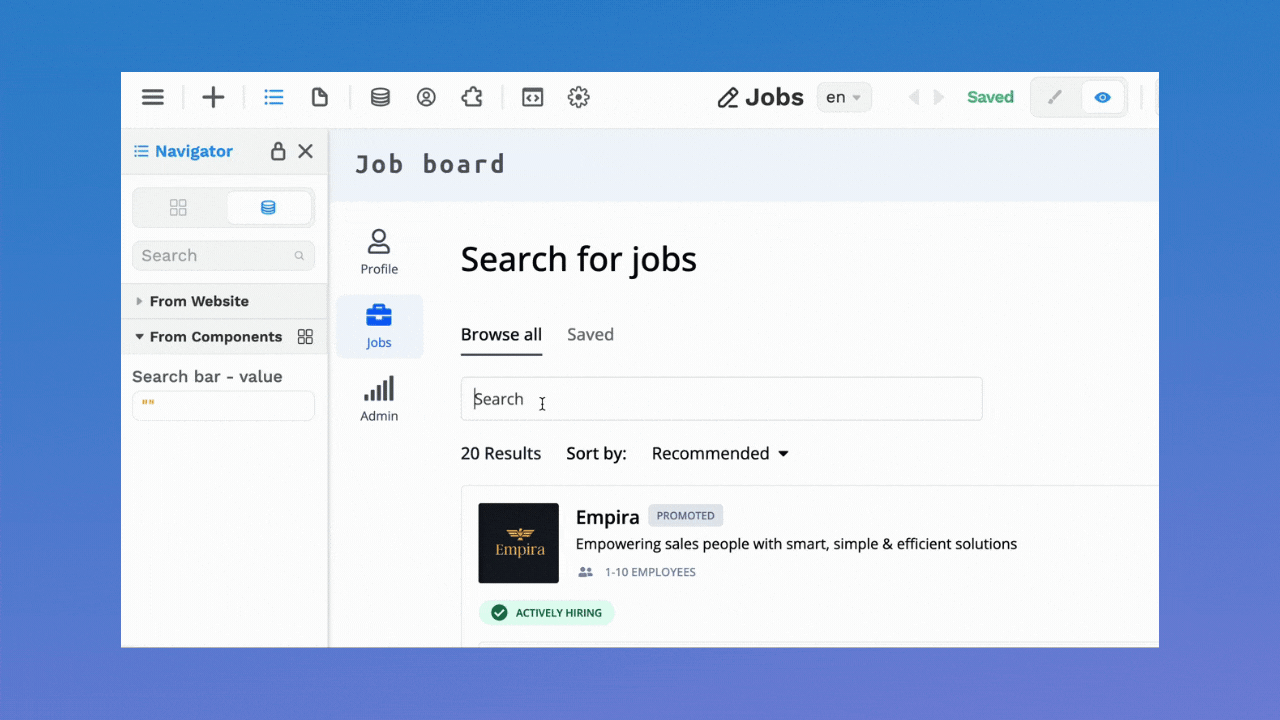Viewport: 1280px width, 720px height.
Task: Open the settings gear icon
Action: point(578,97)
